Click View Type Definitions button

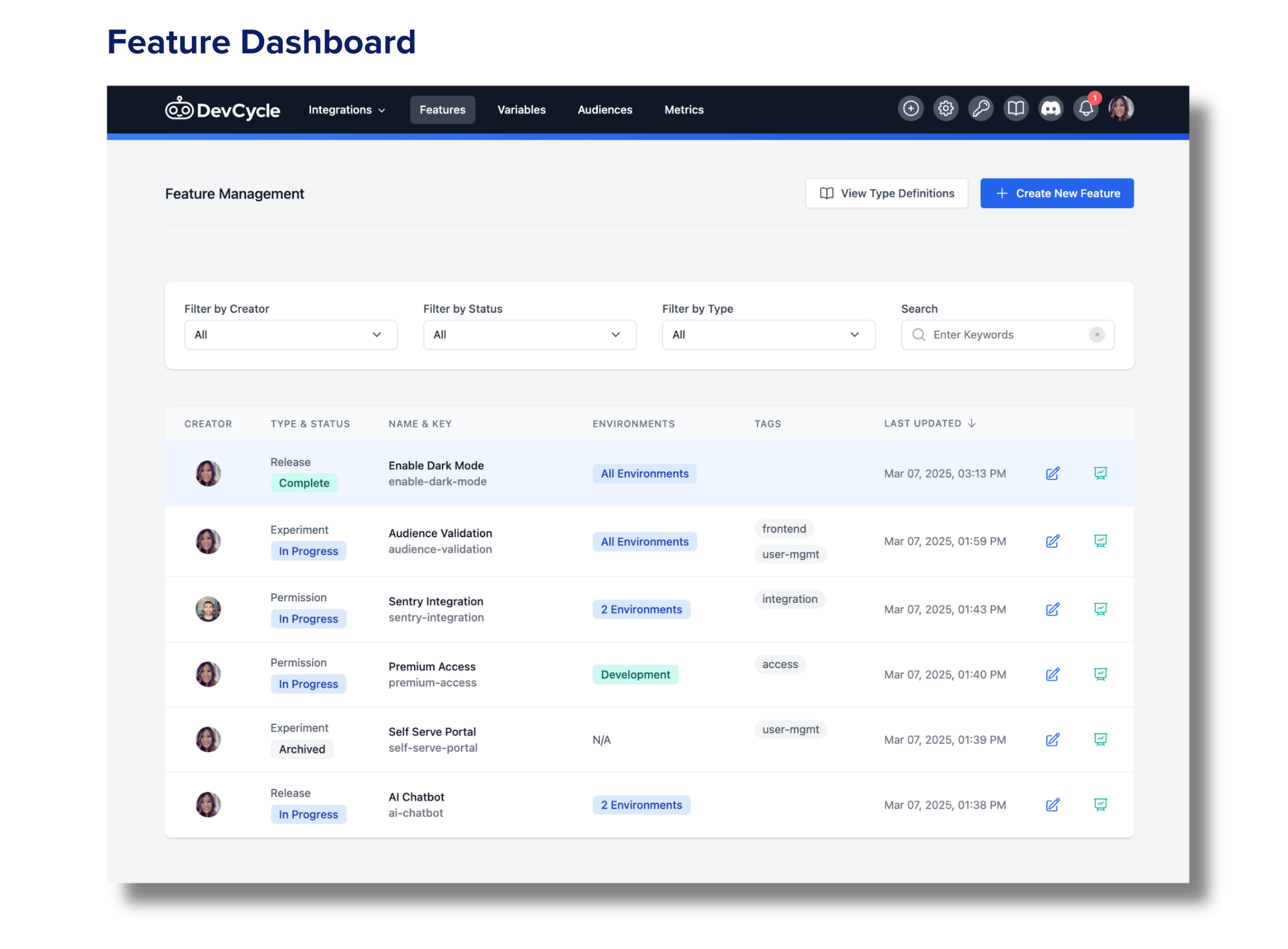[886, 193]
